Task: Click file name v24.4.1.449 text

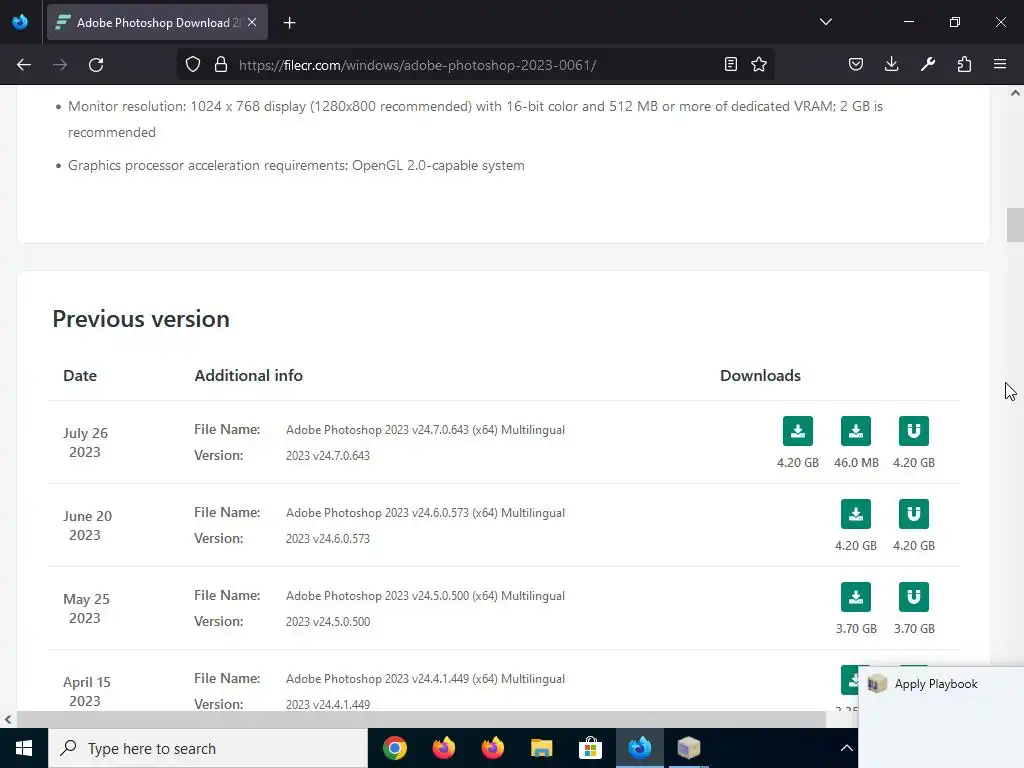Action: point(425,679)
